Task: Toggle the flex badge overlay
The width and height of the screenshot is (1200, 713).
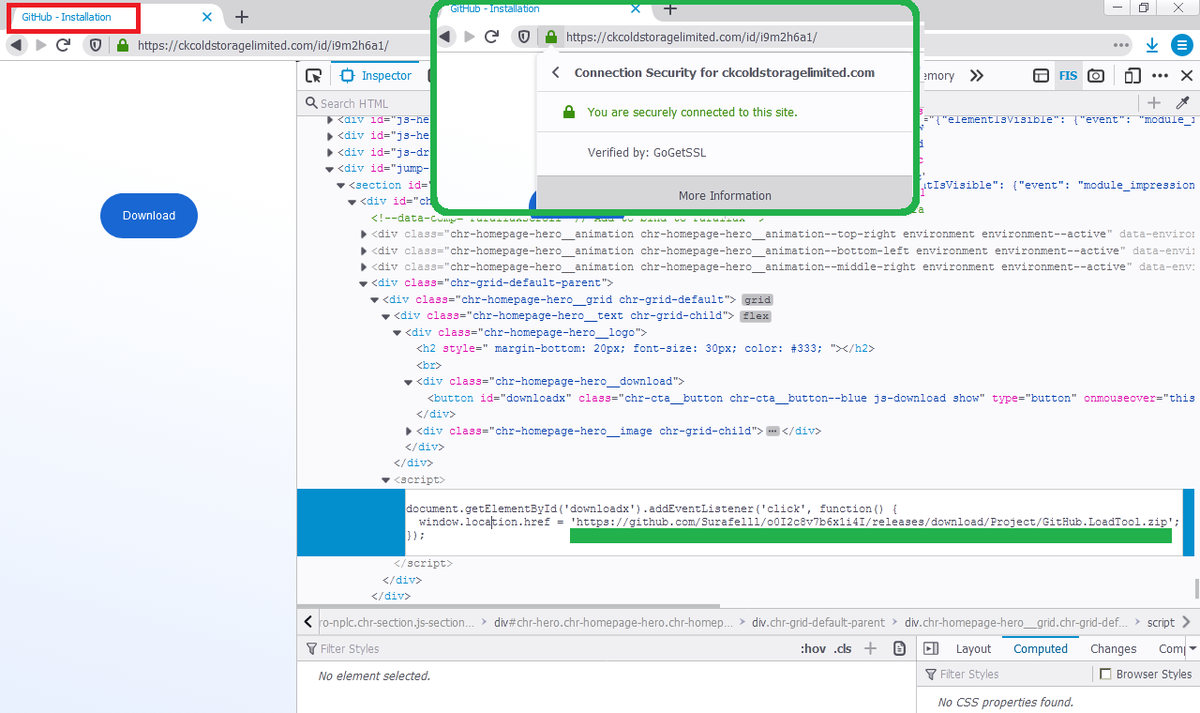Action: tap(755, 316)
